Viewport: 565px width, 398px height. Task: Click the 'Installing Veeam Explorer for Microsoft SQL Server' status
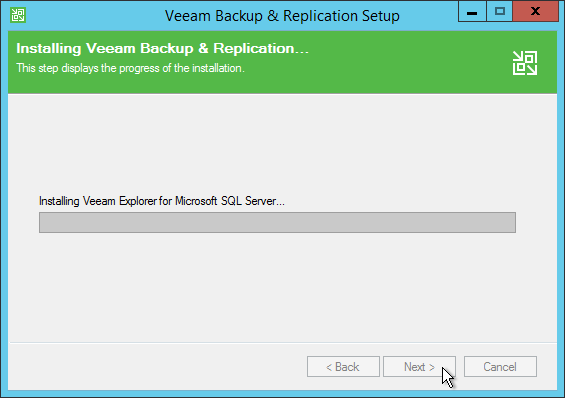[x=162, y=201]
